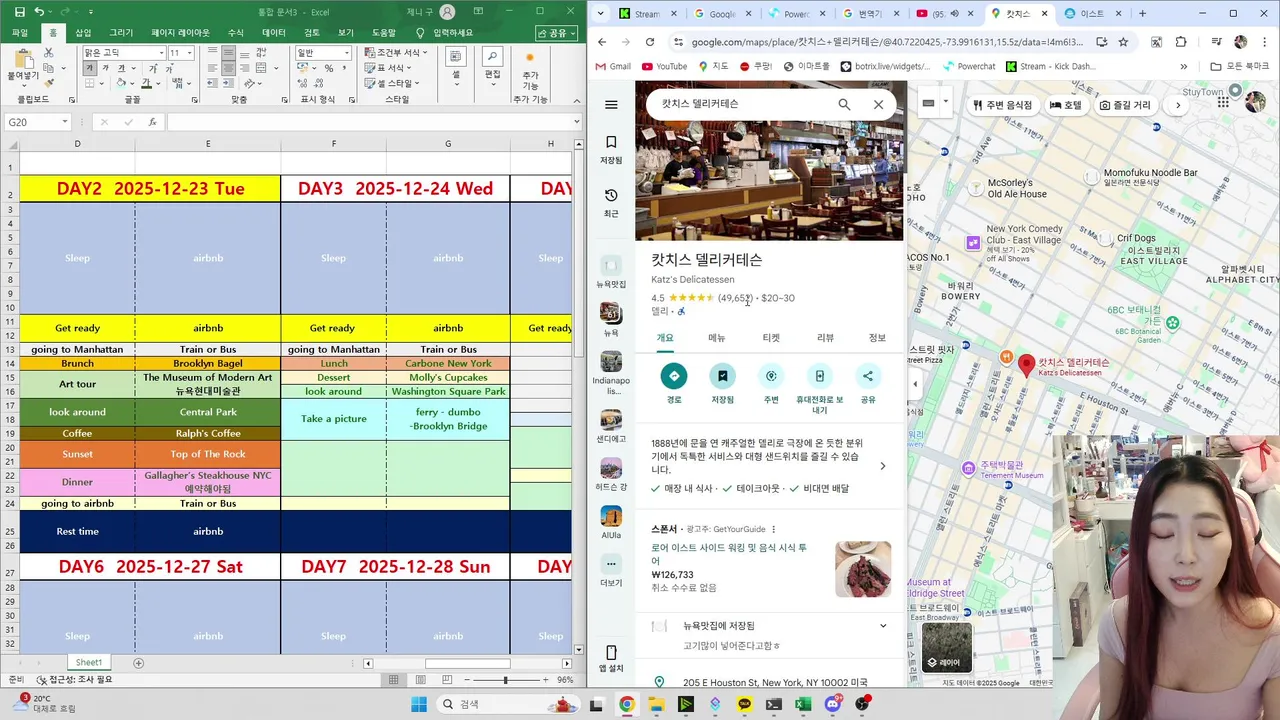
Task: Expand the 뉴욕맛집에 저장됨 saved-list section
Action: tap(769, 626)
